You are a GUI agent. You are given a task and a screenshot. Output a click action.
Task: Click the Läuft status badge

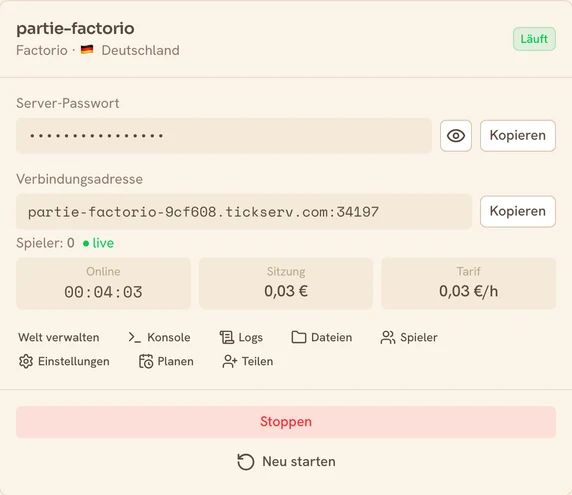[x=534, y=39]
